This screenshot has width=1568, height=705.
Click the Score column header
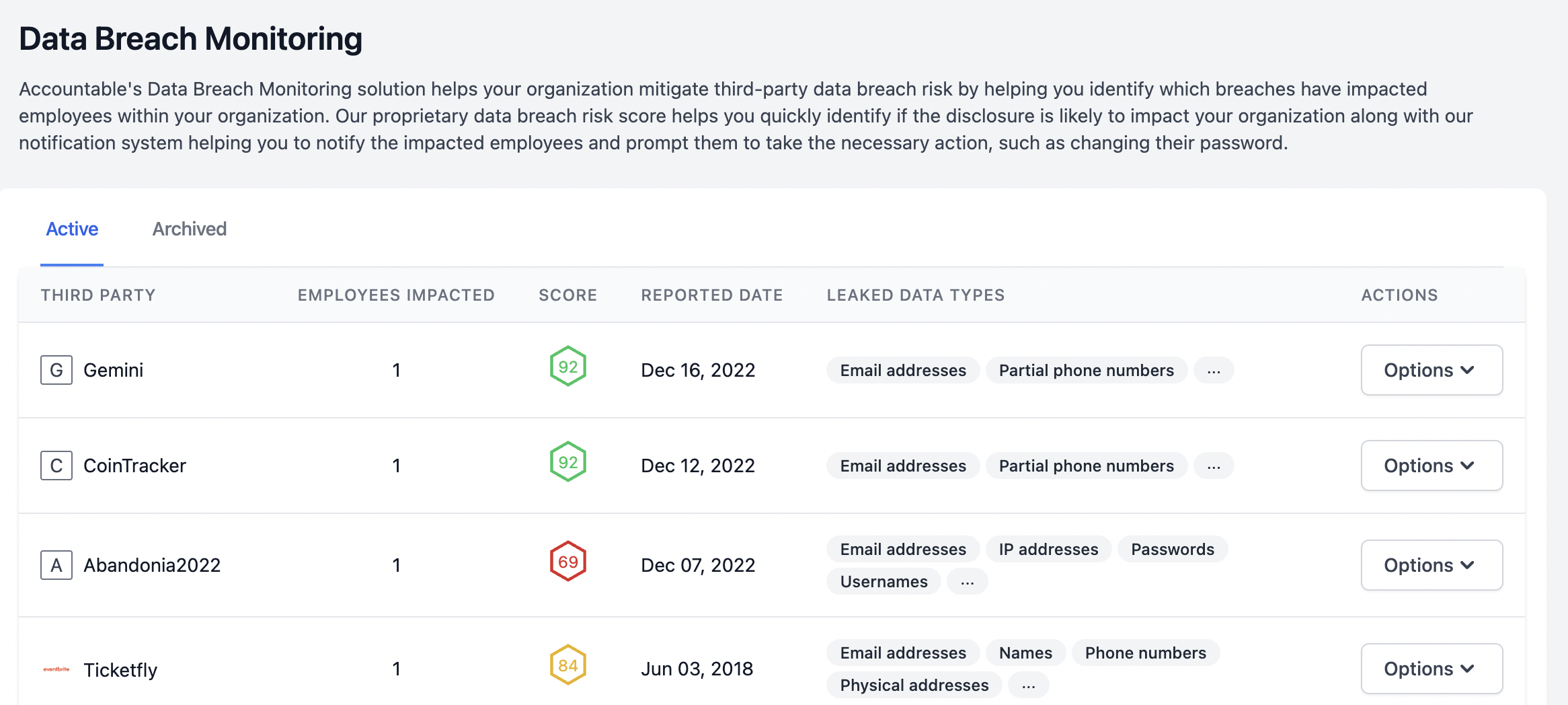point(568,295)
